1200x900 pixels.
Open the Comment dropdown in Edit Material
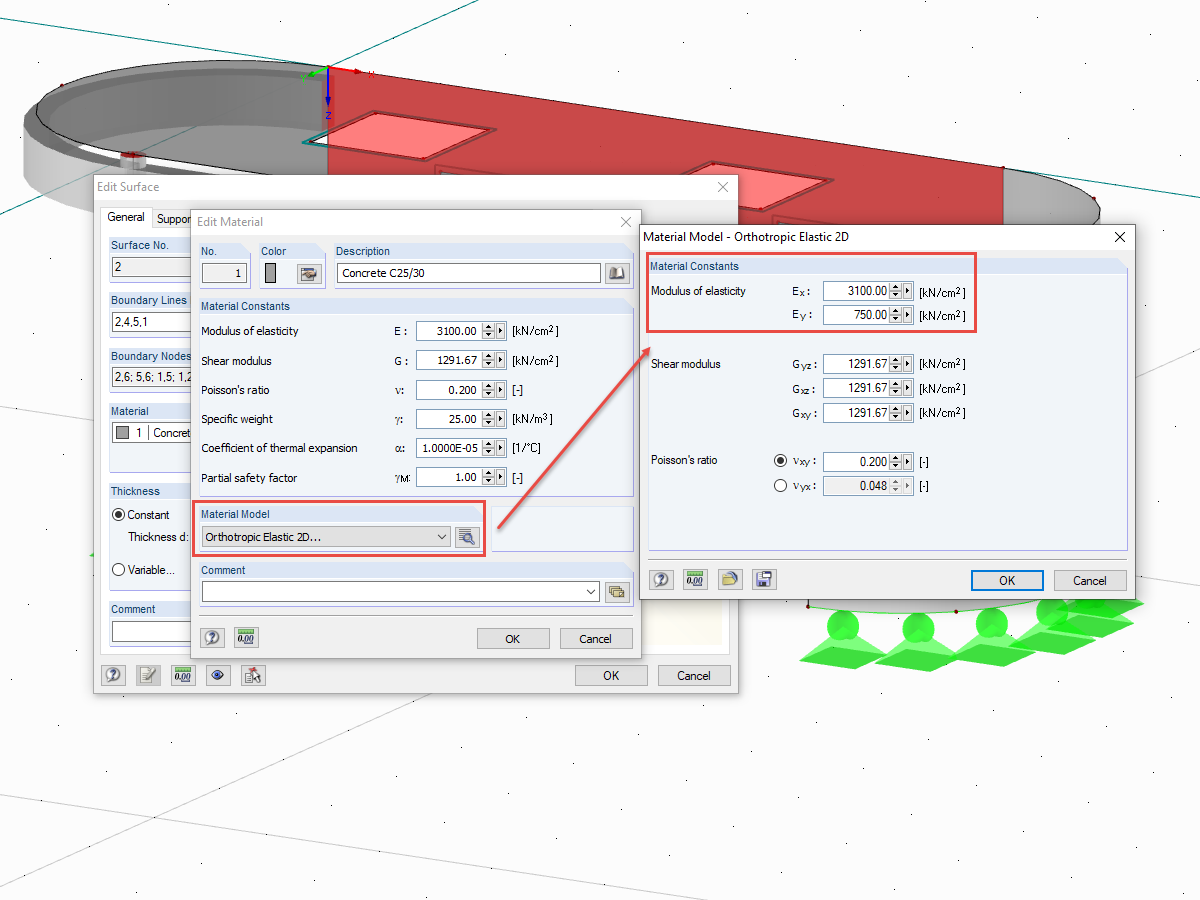591,591
